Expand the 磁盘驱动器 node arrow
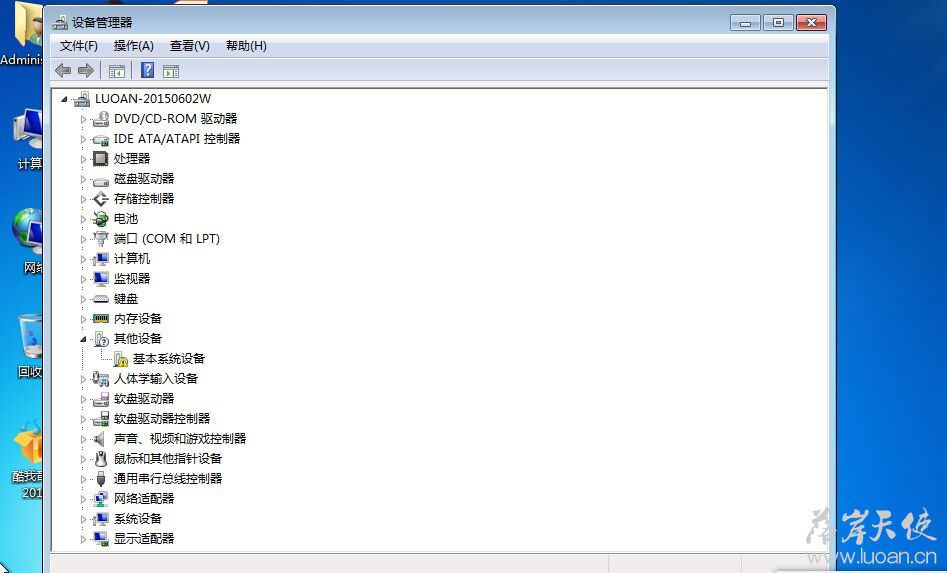This screenshot has width=947, height=573. point(83,179)
